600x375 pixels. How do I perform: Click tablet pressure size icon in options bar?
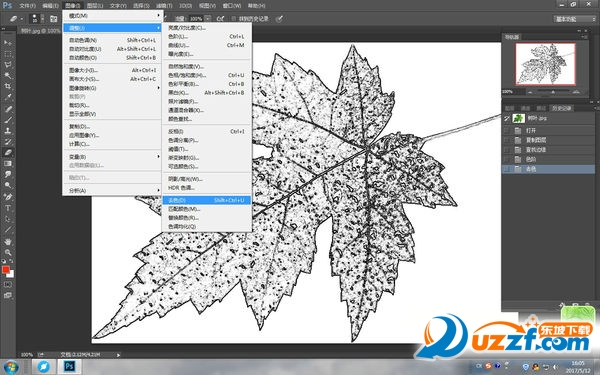[x=280, y=18]
